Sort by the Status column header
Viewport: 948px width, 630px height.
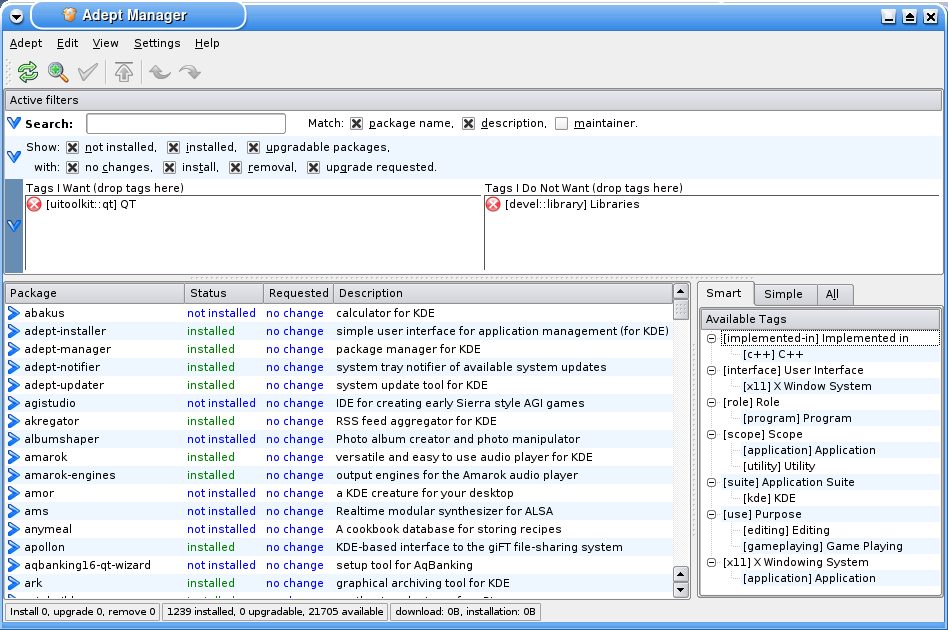click(224, 293)
